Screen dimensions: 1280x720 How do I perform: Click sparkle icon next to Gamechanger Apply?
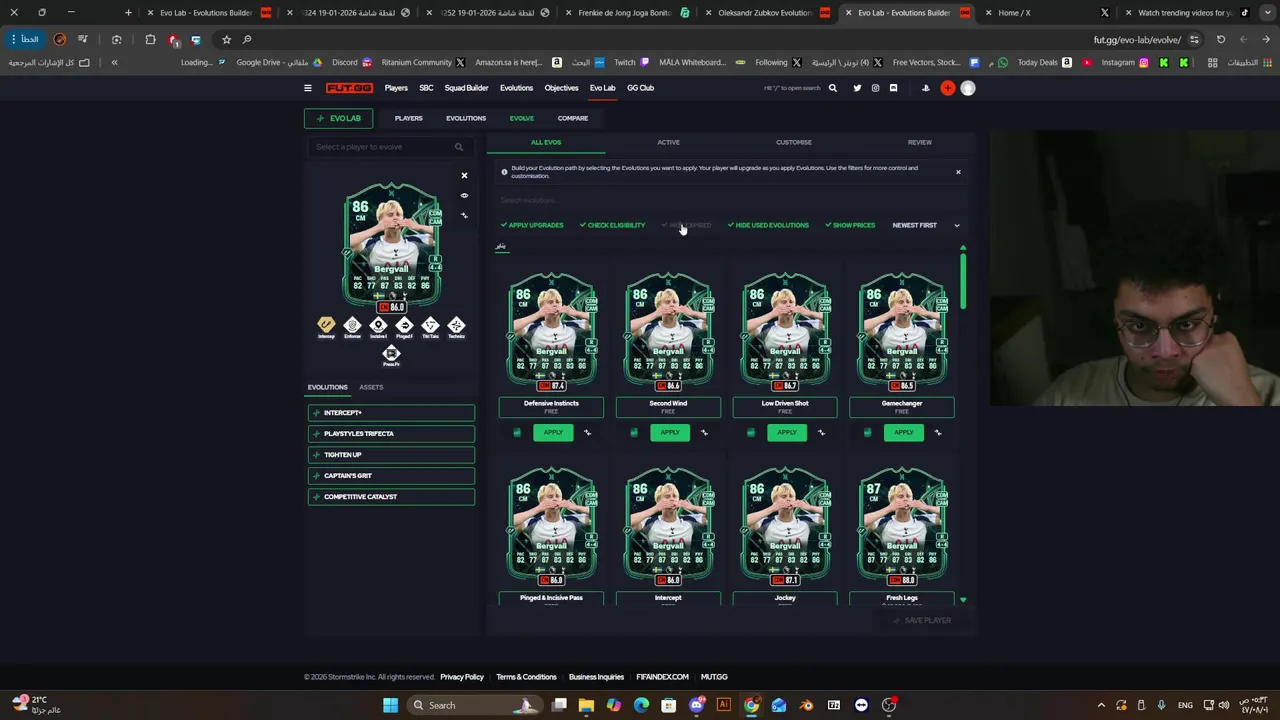pos(938,433)
